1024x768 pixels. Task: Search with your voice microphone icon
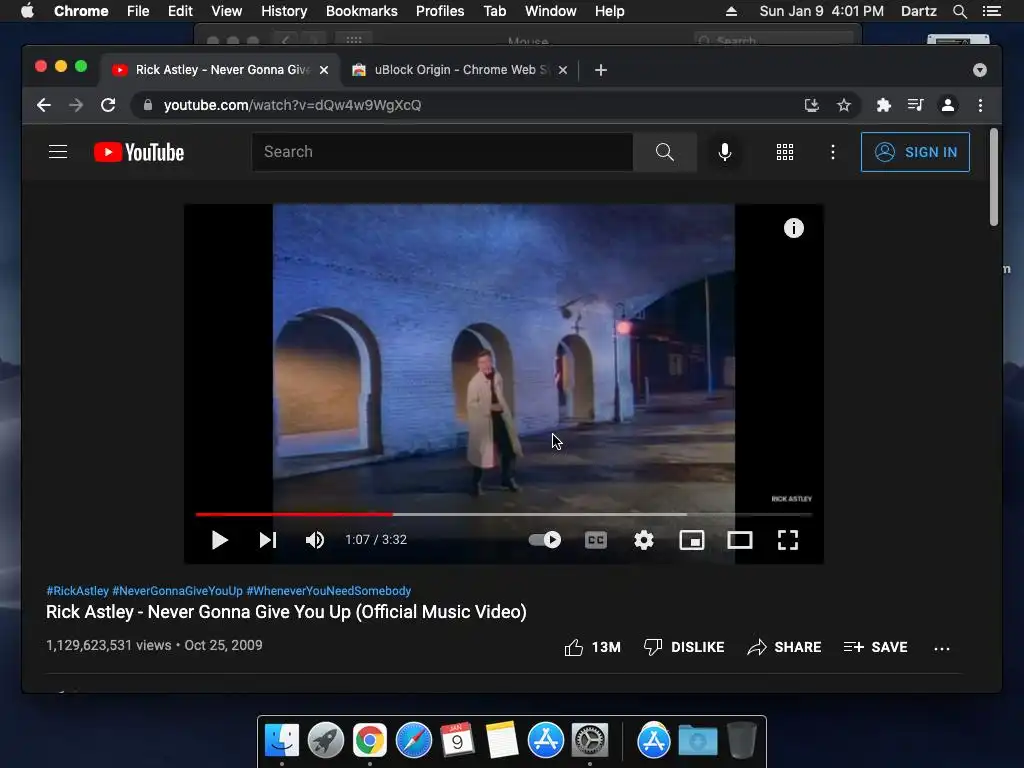pos(725,152)
